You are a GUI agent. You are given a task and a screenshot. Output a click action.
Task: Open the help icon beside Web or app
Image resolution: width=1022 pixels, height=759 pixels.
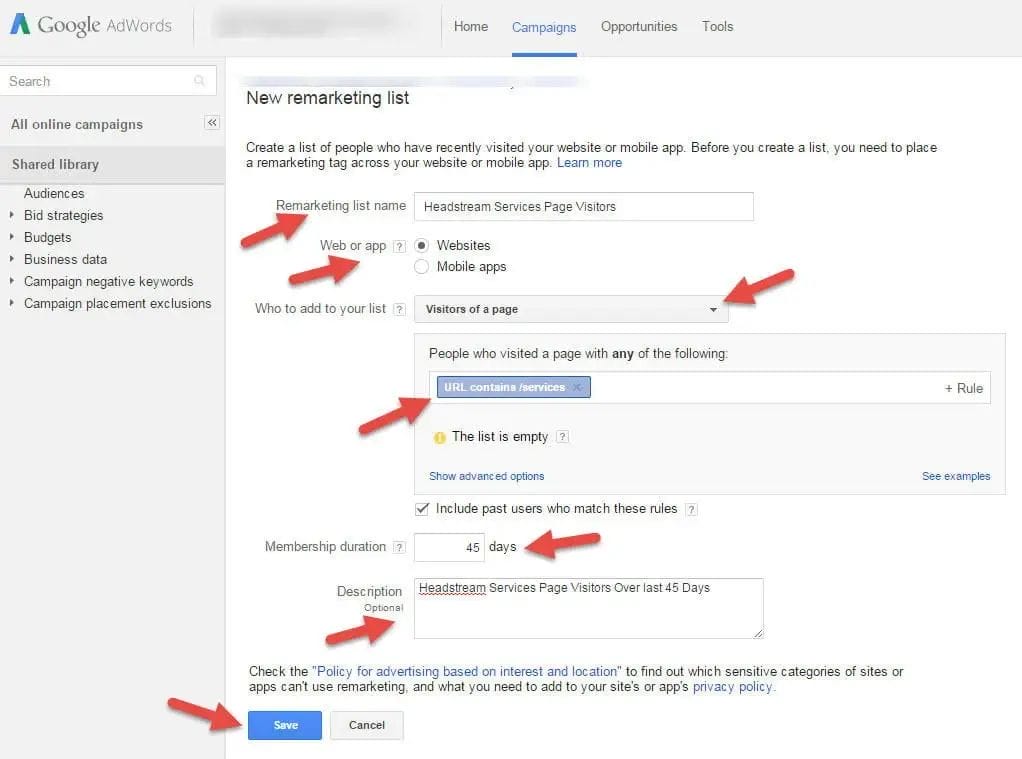397,245
